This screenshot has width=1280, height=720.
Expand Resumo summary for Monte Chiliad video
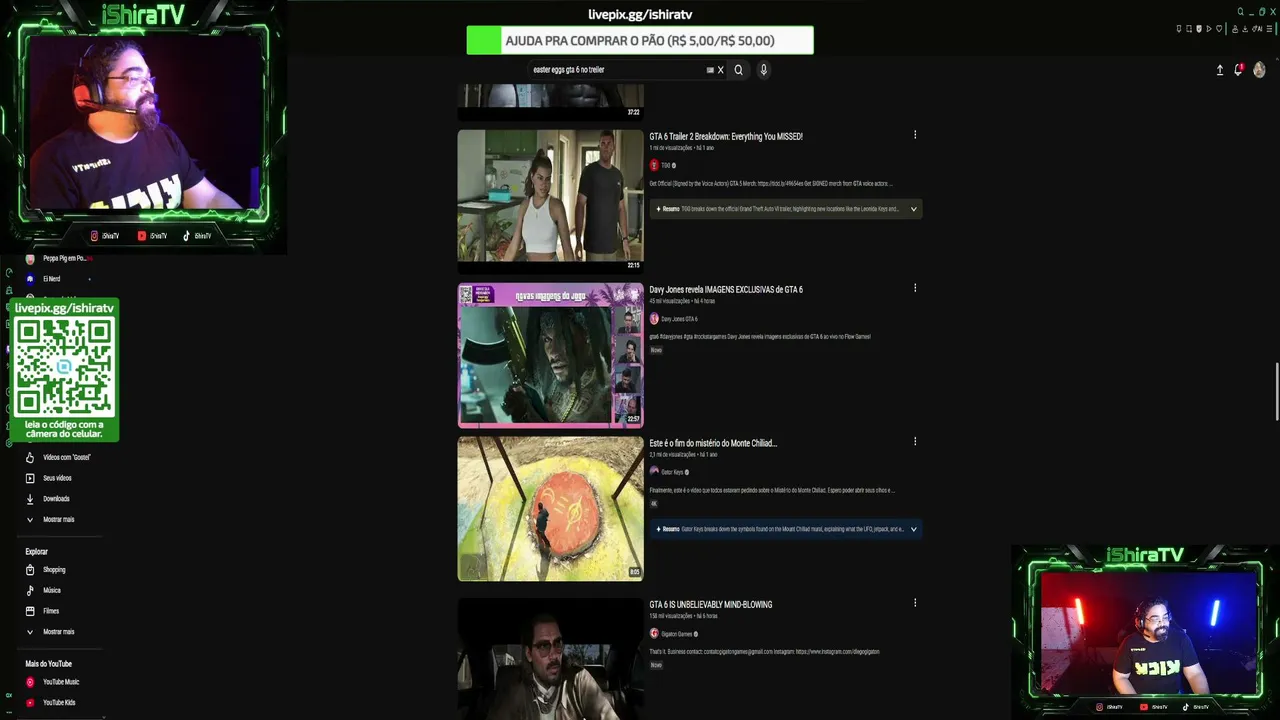click(913, 529)
